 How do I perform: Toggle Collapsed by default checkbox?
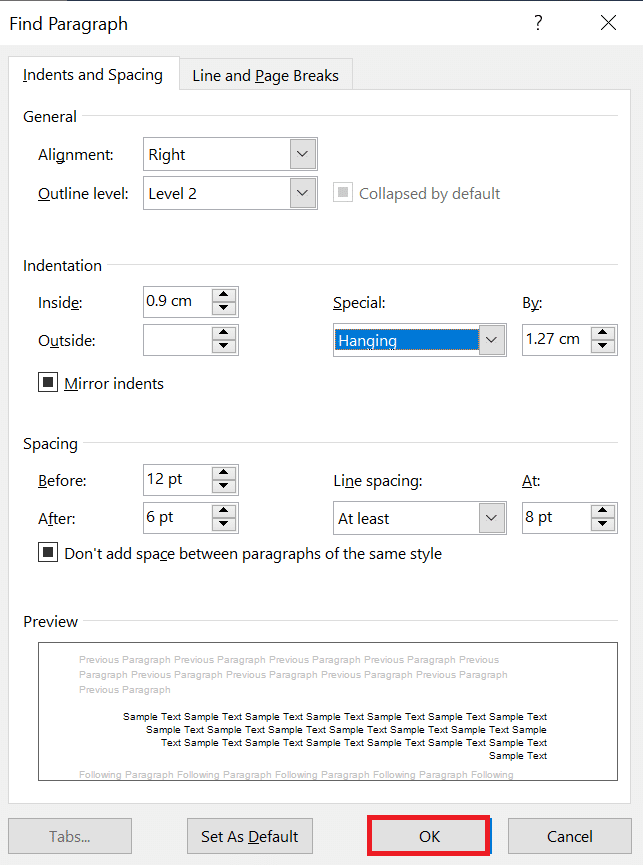342,193
